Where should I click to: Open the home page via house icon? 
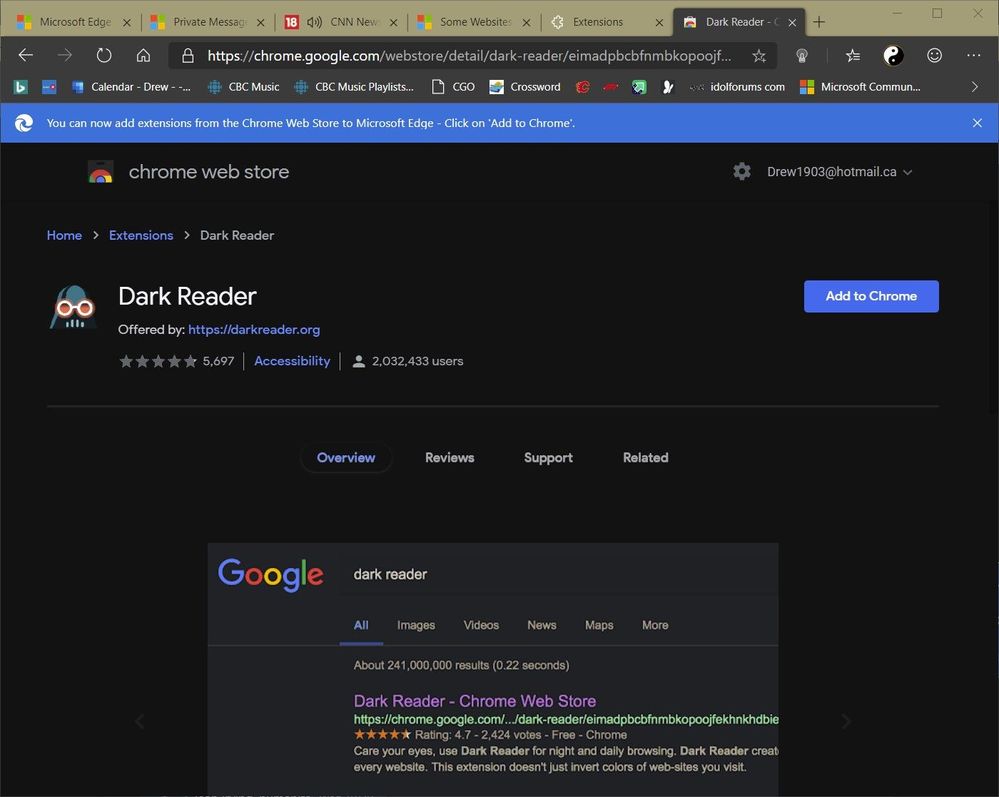coord(143,55)
